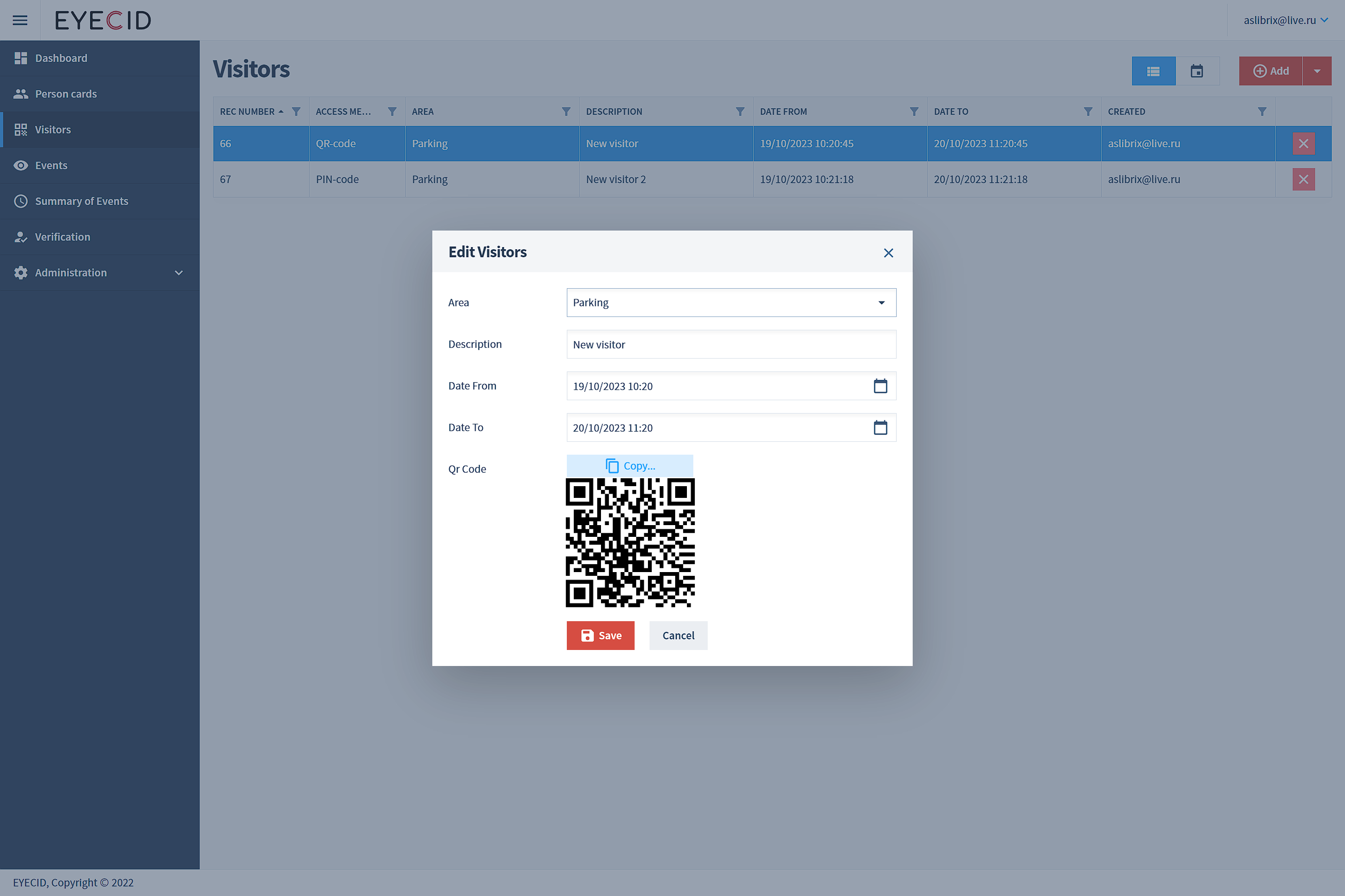Click the Add visitor button

[1271, 71]
